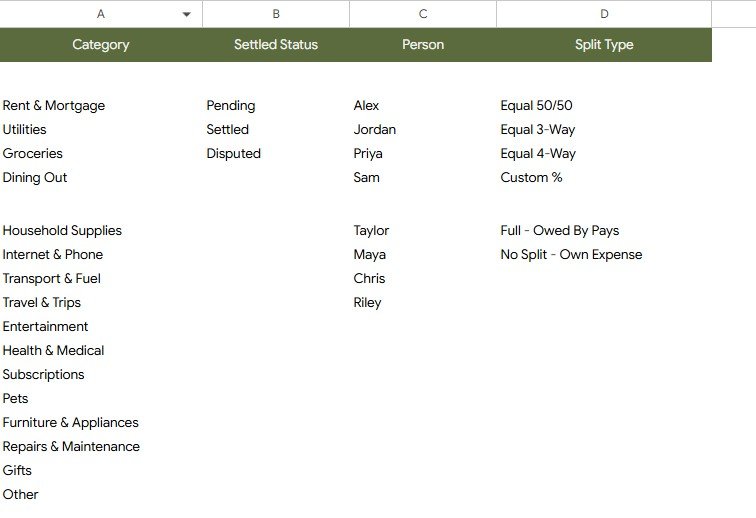The image size is (756, 518).
Task: Click the Split Type header cell
Action: (x=604, y=45)
